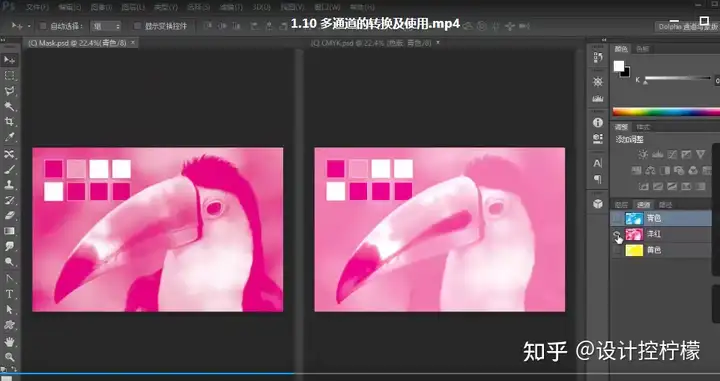Viewport: 720px width, 381px height.
Task: Open the Histogram panel icon
Action: [x=598, y=98]
